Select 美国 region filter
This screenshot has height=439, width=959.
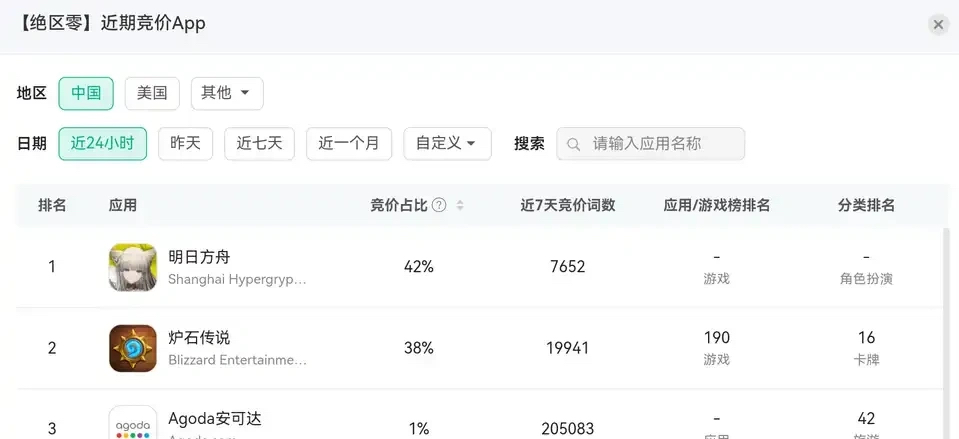coord(152,93)
